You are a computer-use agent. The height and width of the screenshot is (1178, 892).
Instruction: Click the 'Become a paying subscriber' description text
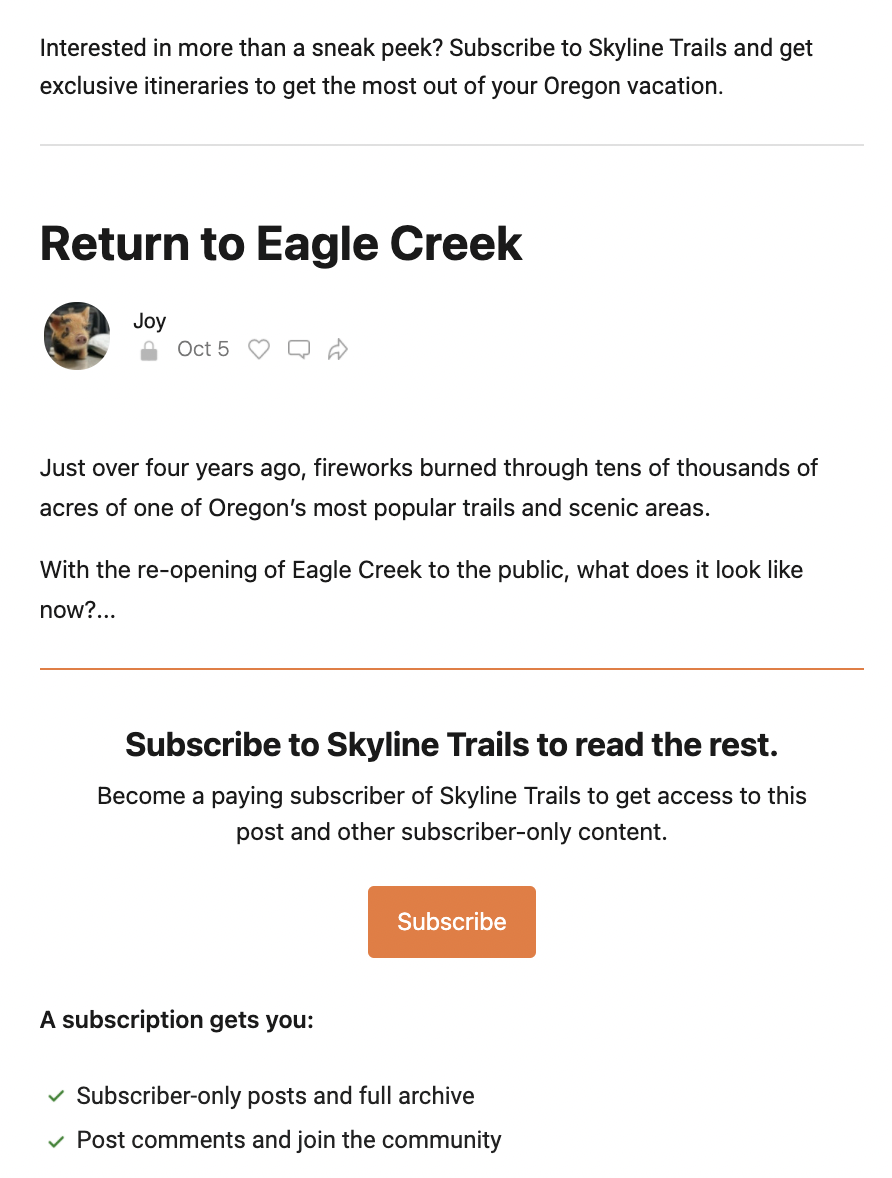point(452,814)
